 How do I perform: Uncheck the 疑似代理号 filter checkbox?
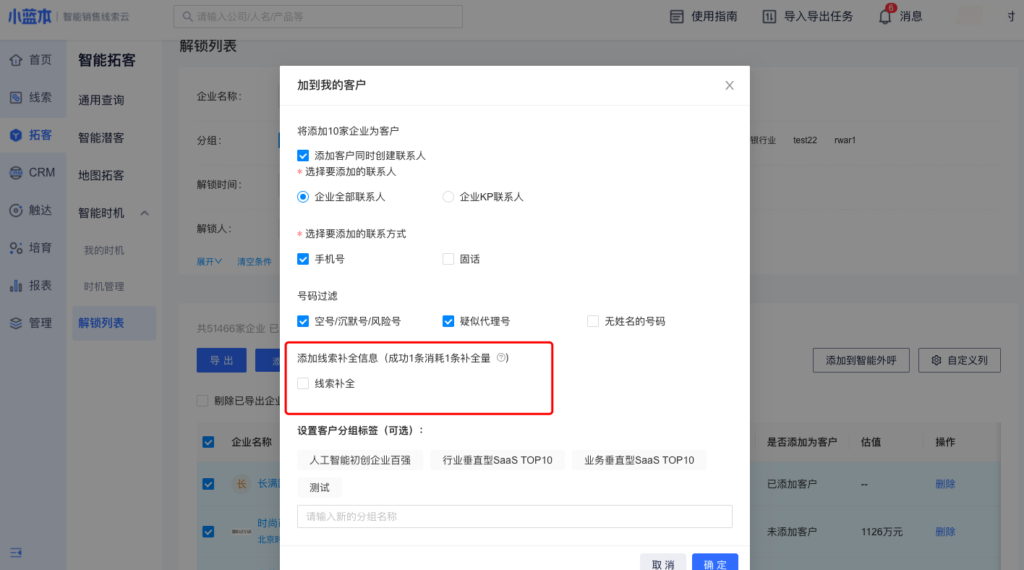click(449, 321)
